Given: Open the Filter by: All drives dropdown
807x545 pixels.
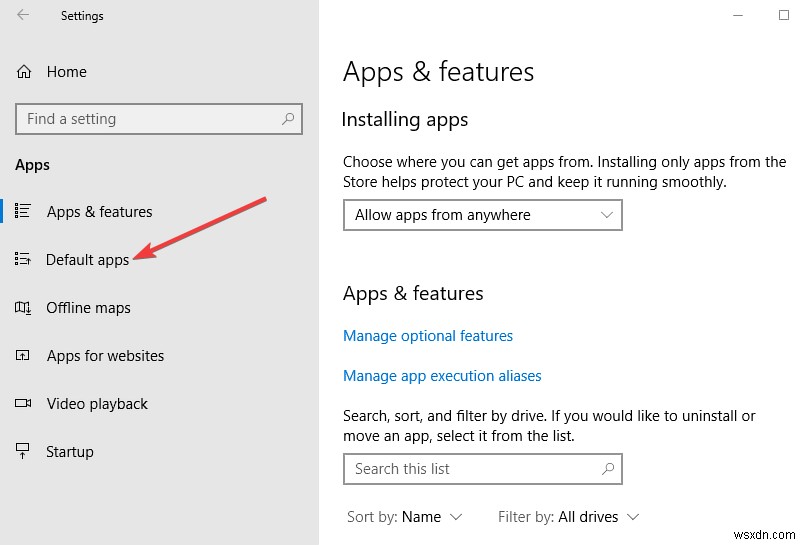Looking at the screenshot, I should click(568, 517).
